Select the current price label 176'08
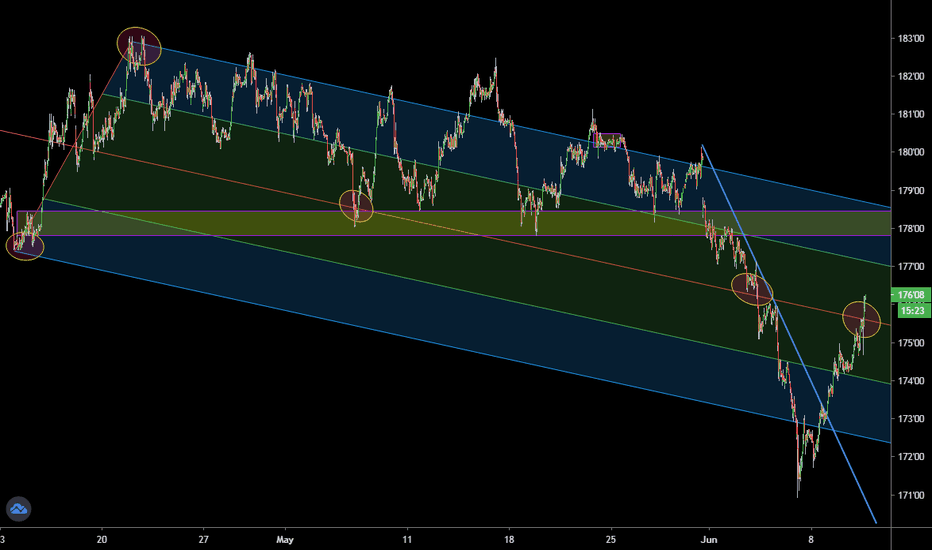This screenshot has width=932, height=550. pyautogui.click(x=911, y=295)
